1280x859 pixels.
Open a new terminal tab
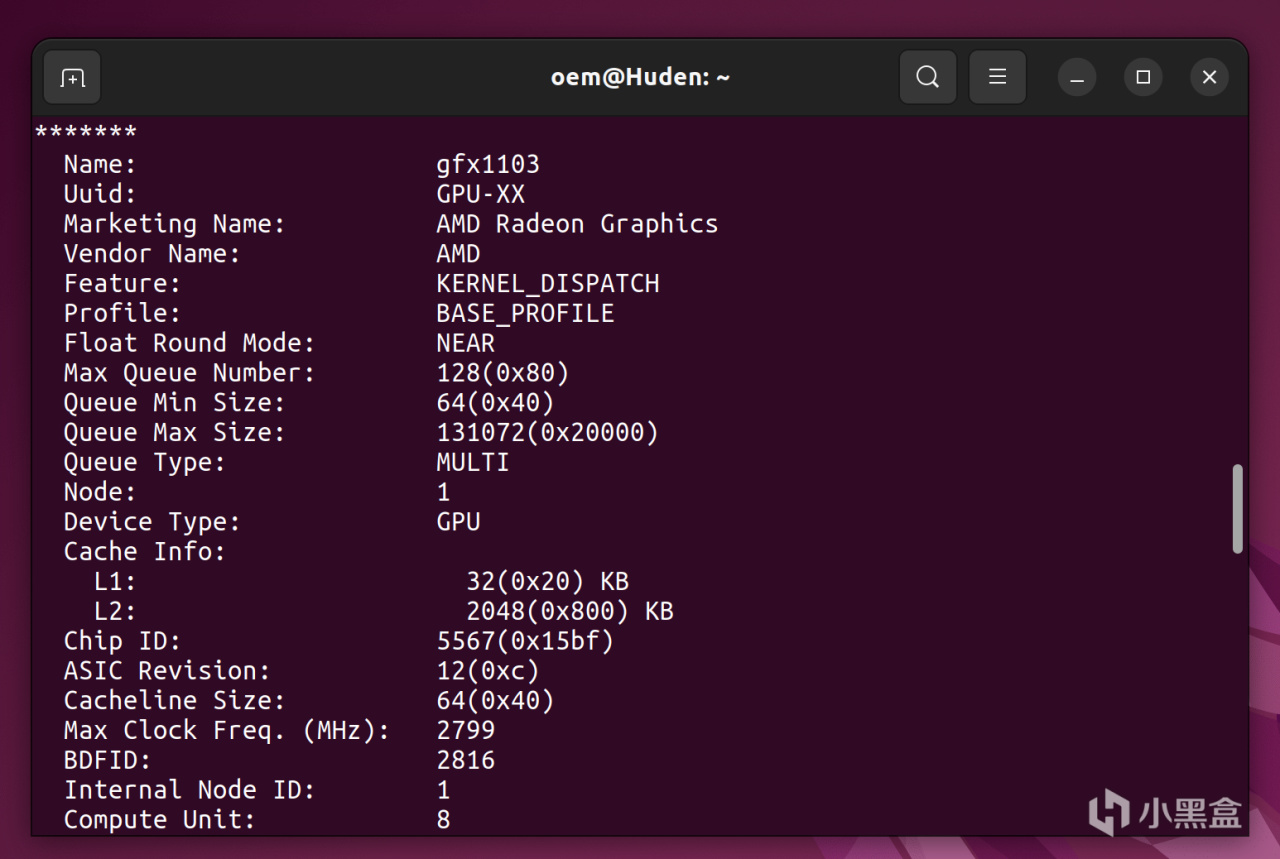tap(72, 77)
